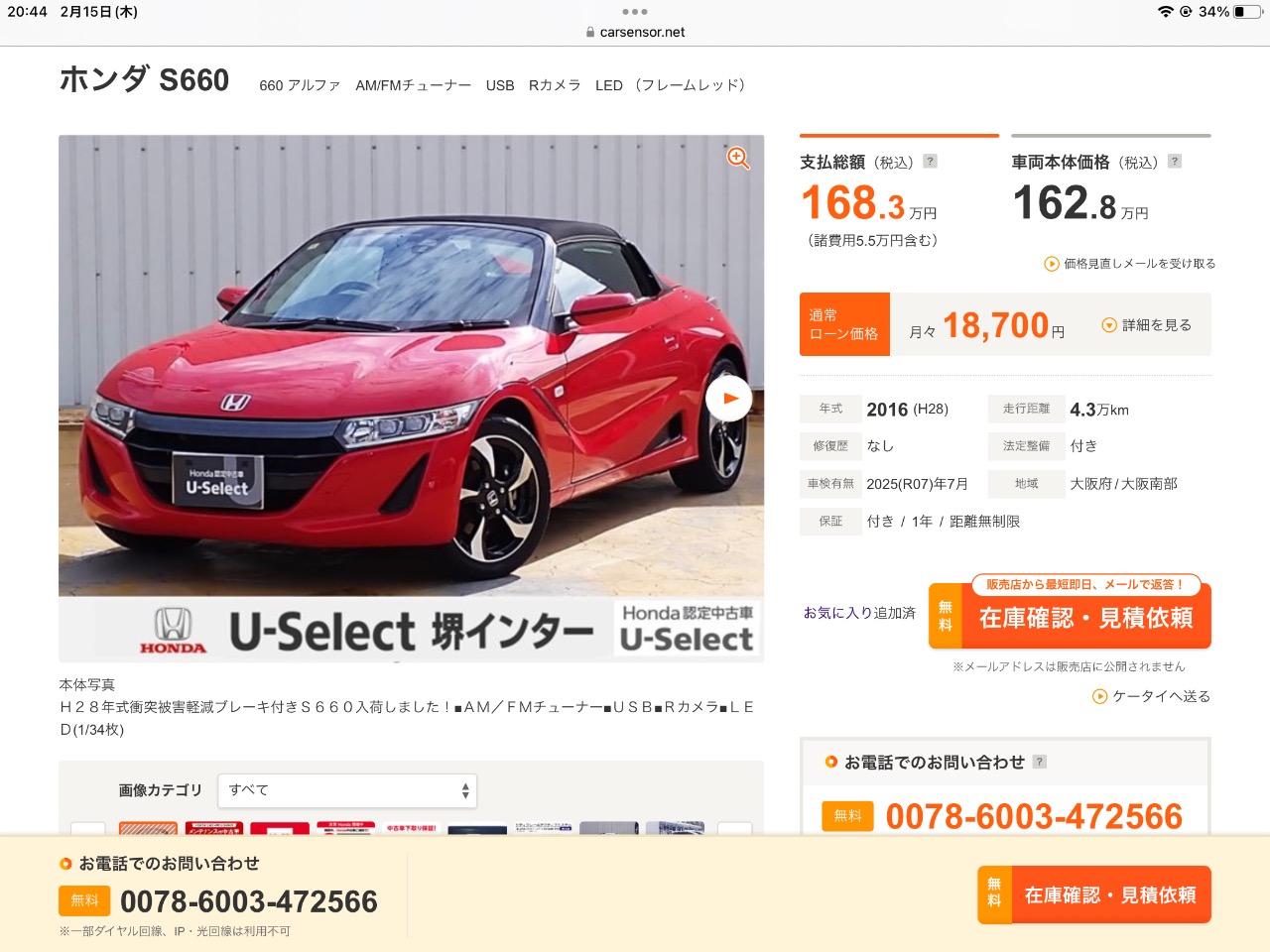Tap the carsensor.net address bar

635,32
